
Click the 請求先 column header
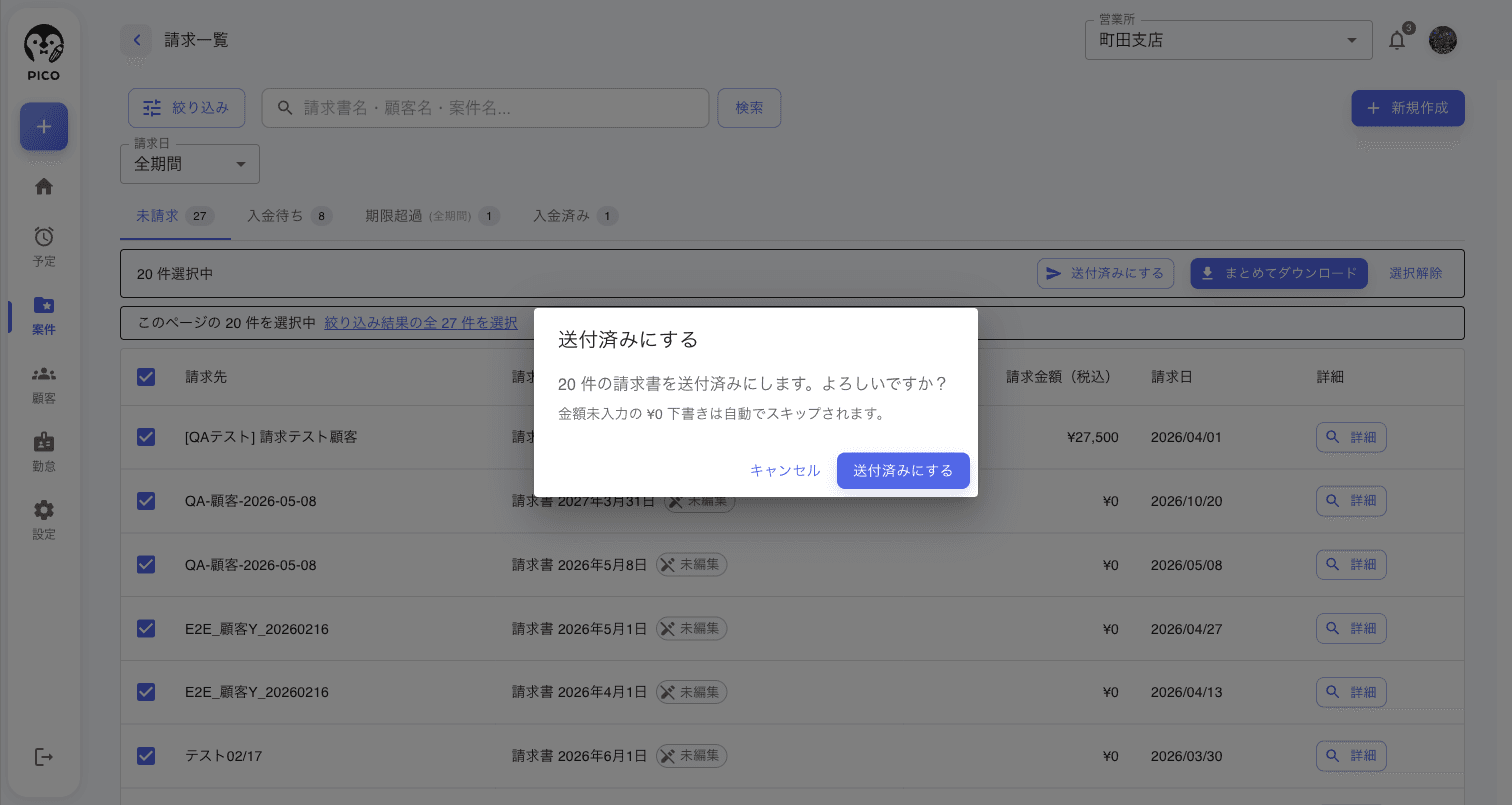pos(206,377)
